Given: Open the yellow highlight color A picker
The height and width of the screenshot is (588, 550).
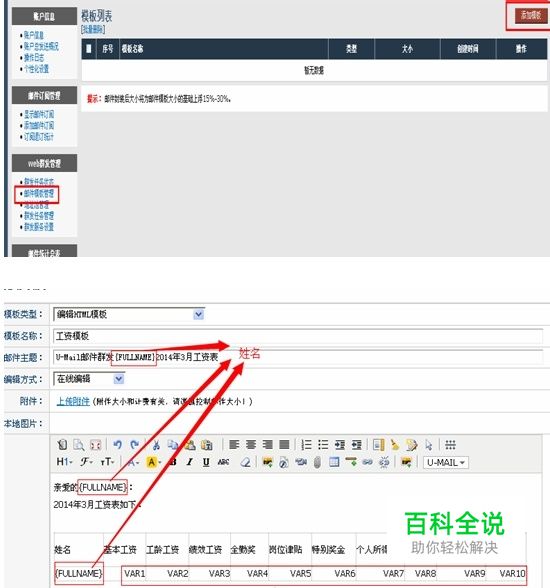Looking at the screenshot, I should (x=153, y=462).
